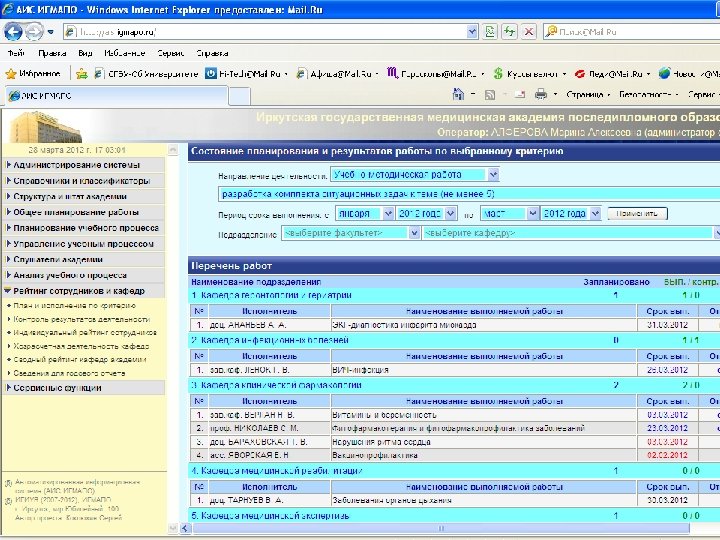Open Сводный рейтинг кафедр академии link
Screen dimensions: 720x540
point(80,360)
